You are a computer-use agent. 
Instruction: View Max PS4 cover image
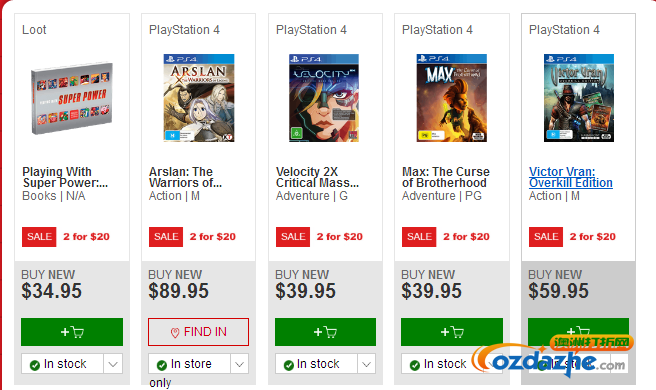(451, 98)
